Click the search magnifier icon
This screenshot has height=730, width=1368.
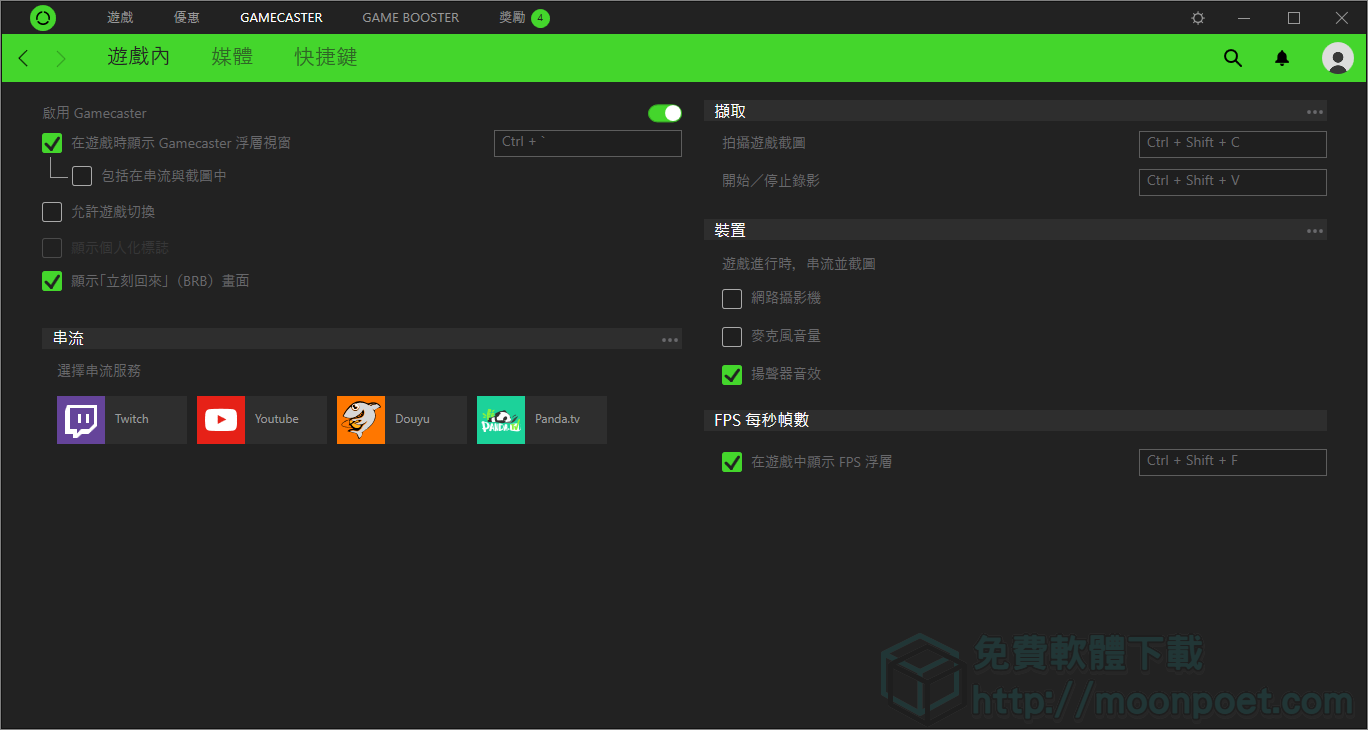1233,58
